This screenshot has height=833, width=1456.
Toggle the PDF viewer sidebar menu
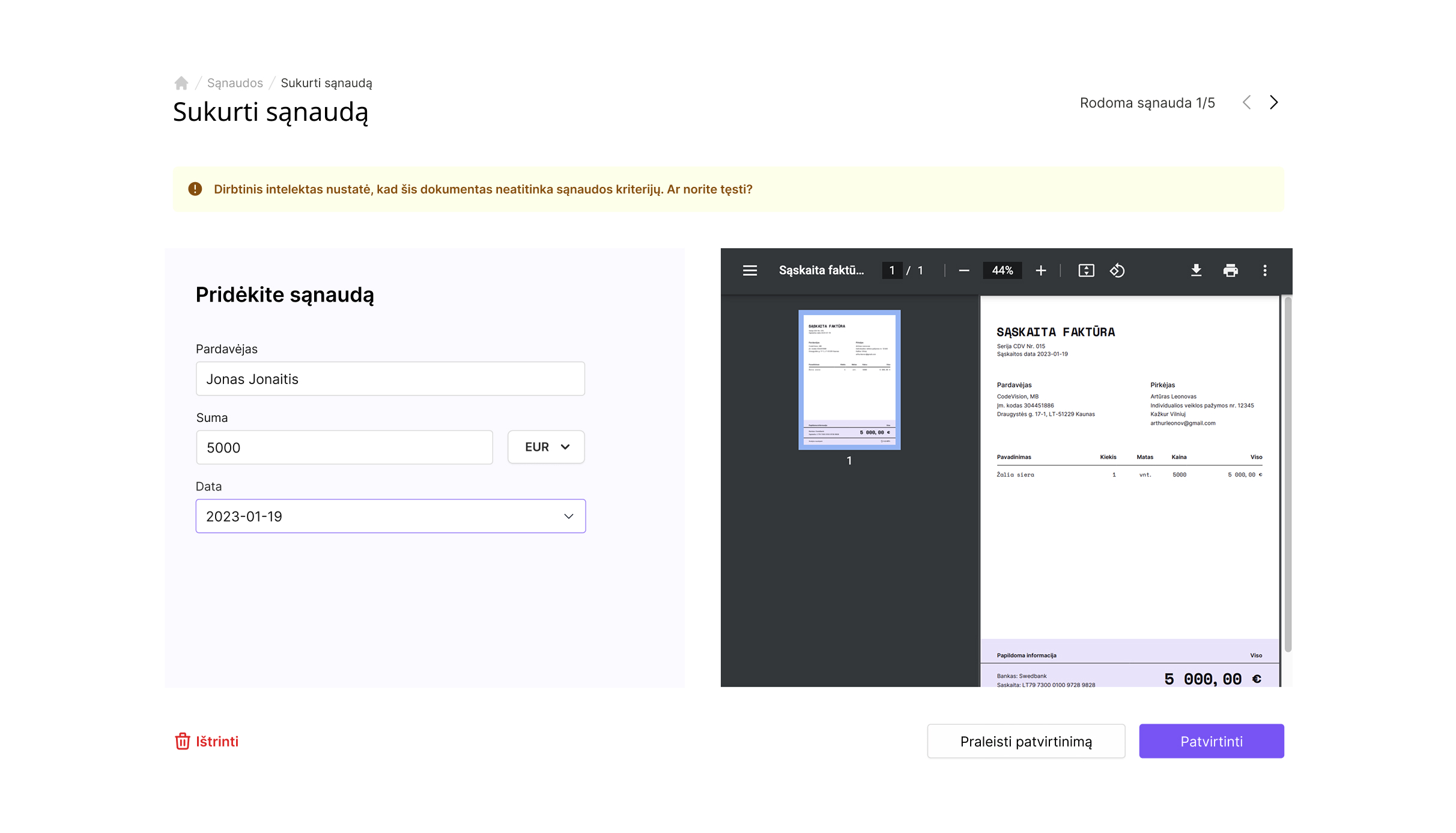[x=750, y=270]
